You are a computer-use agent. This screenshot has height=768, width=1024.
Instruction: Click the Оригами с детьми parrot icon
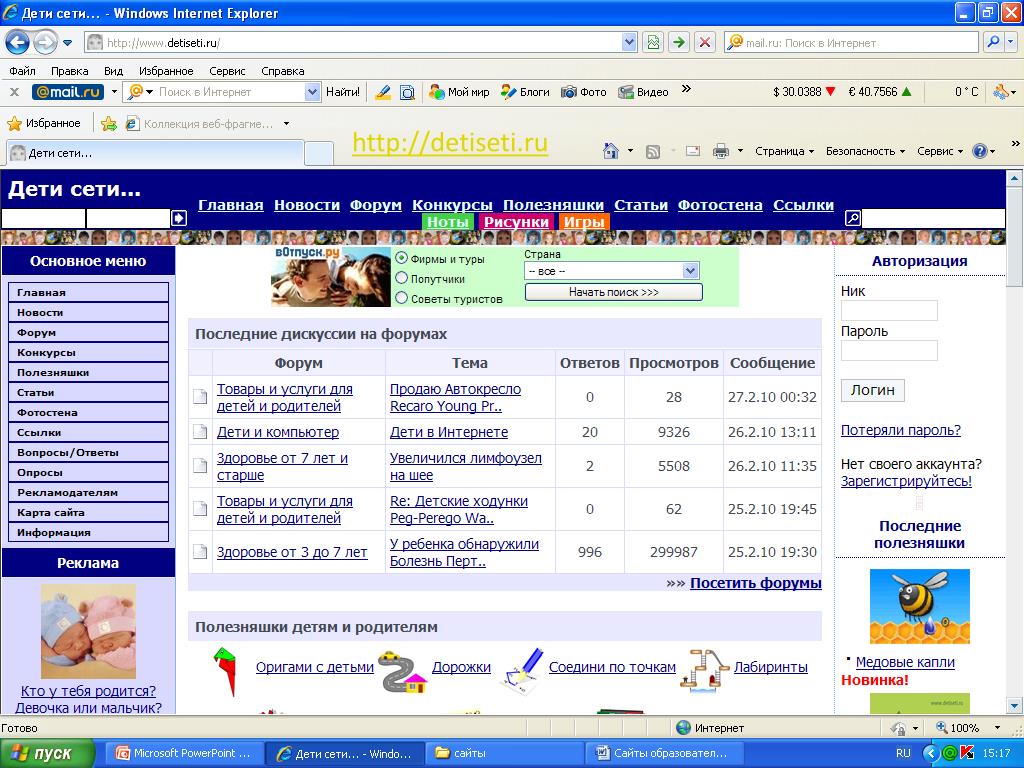pos(225,671)
